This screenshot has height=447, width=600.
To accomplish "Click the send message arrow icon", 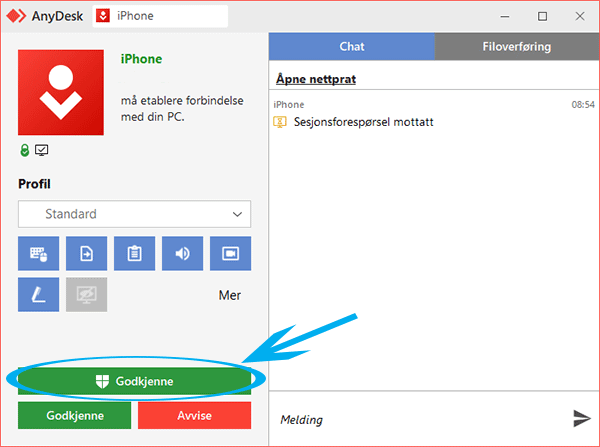I will click(581, 418).
